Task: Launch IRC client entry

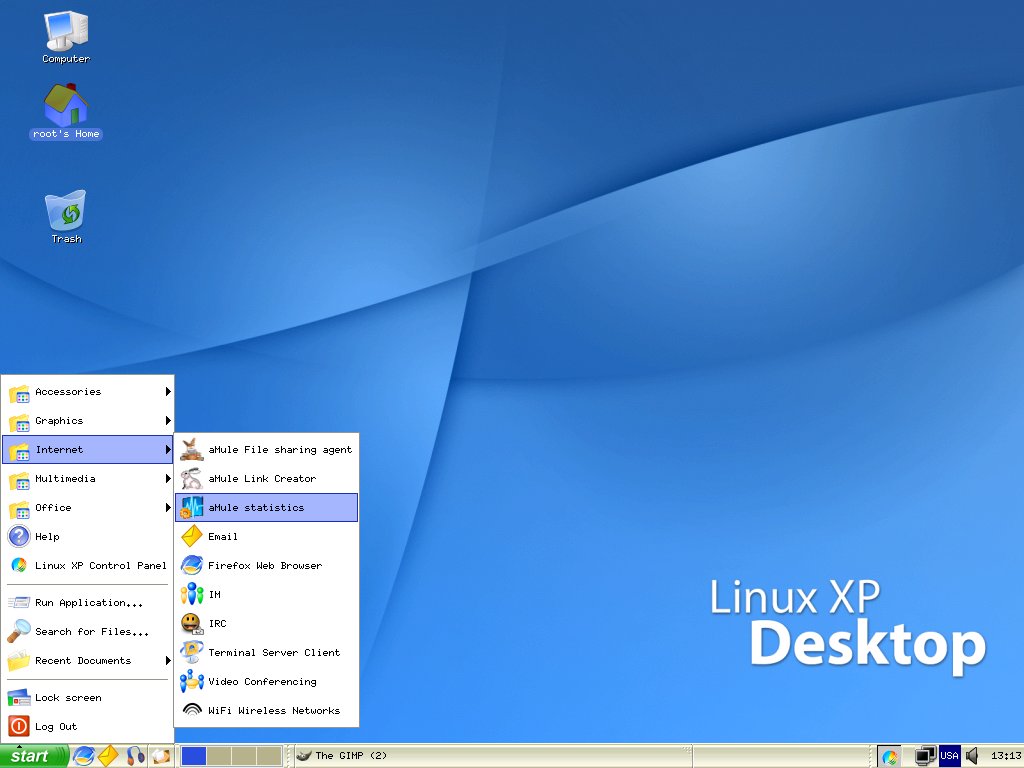Action: tap(266, 623)
